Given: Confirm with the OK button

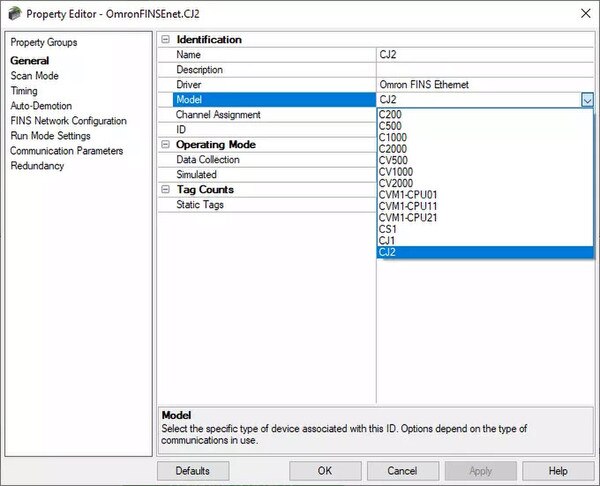Looking at the screenshot, I should (x=325, y=471).
